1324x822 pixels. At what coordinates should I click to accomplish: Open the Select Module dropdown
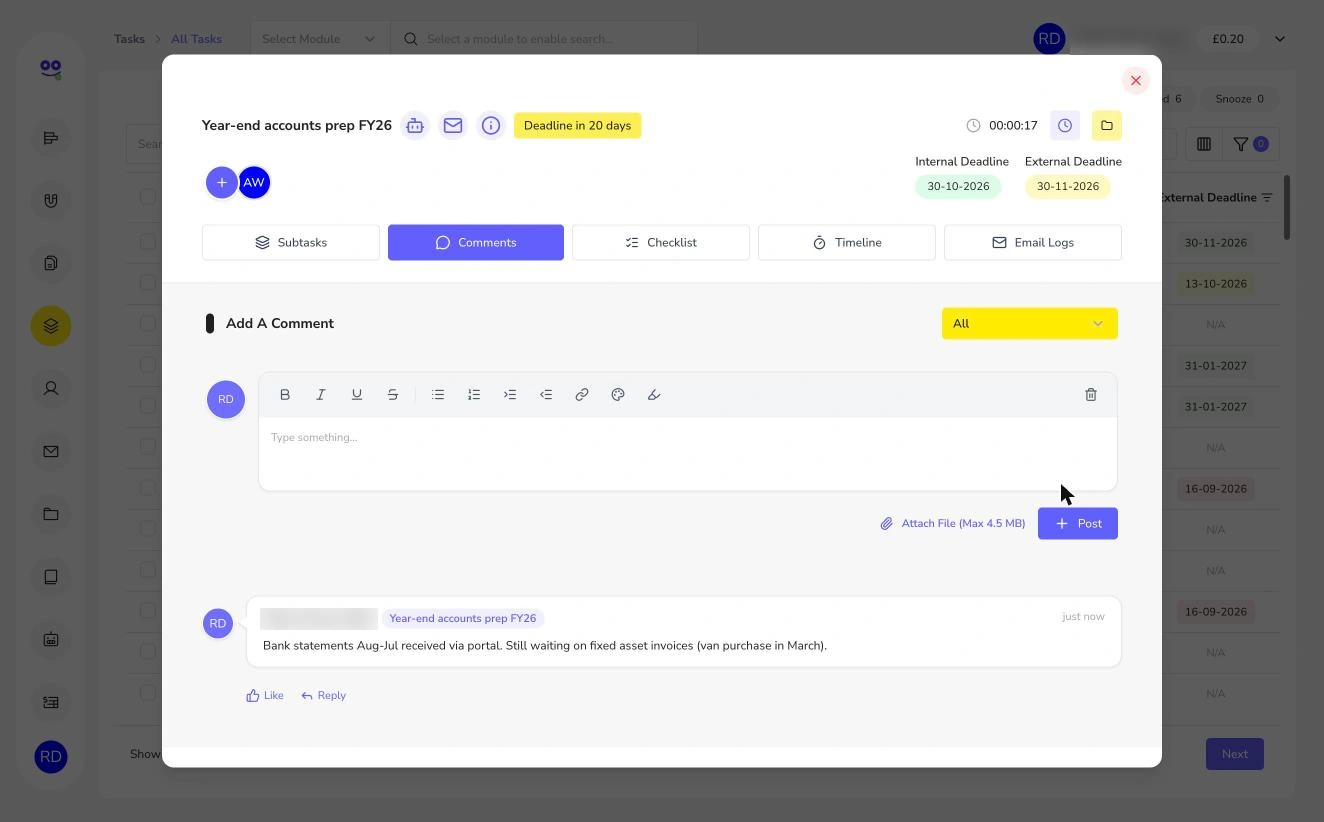point(319,39)
